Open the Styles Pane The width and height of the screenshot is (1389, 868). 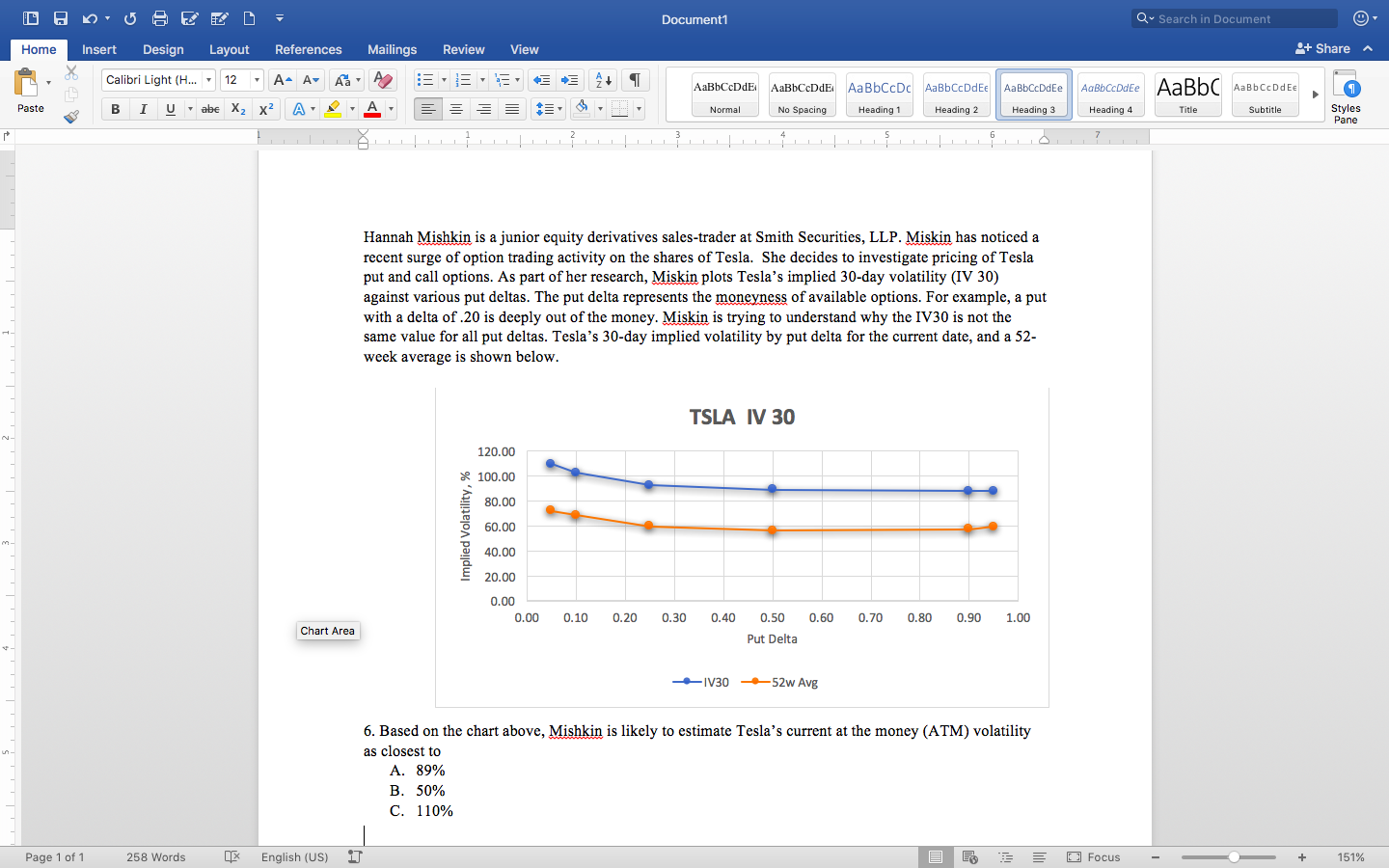[x=1346, y=95]
